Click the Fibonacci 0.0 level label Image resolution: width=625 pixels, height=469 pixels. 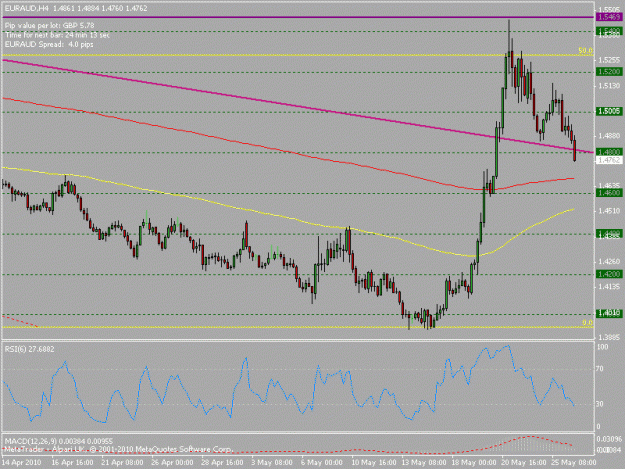pyautogui.click(x=588, y=323)
